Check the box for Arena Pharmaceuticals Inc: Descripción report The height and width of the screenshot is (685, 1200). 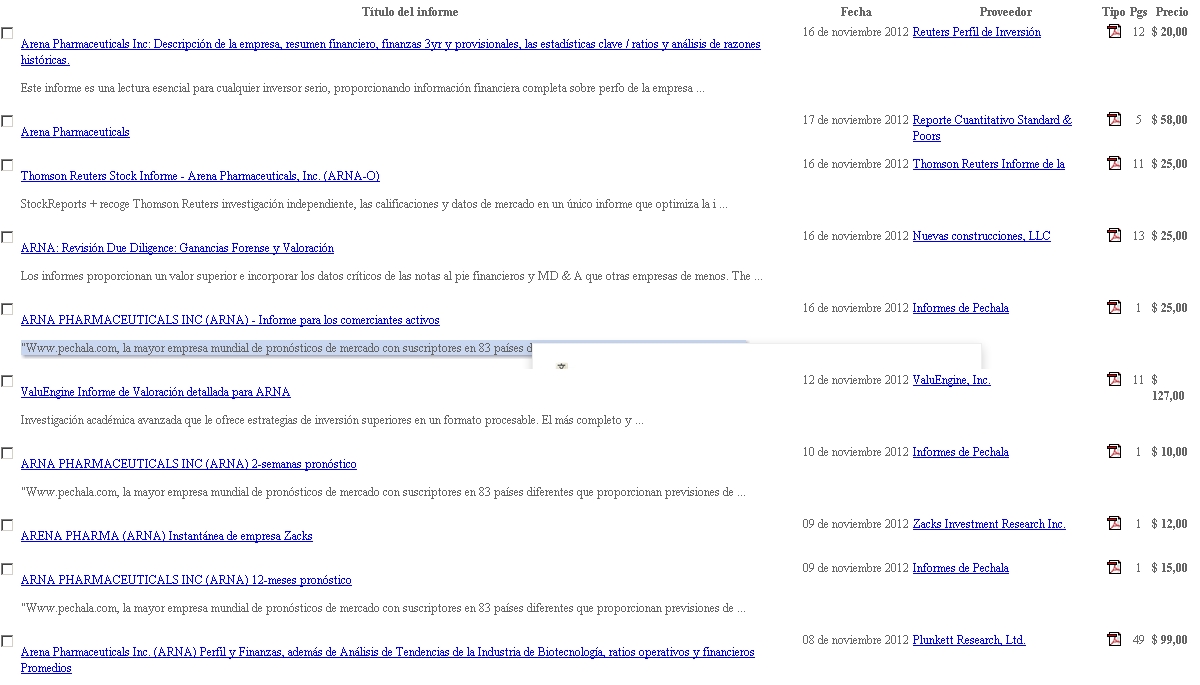tap(7, 33)
